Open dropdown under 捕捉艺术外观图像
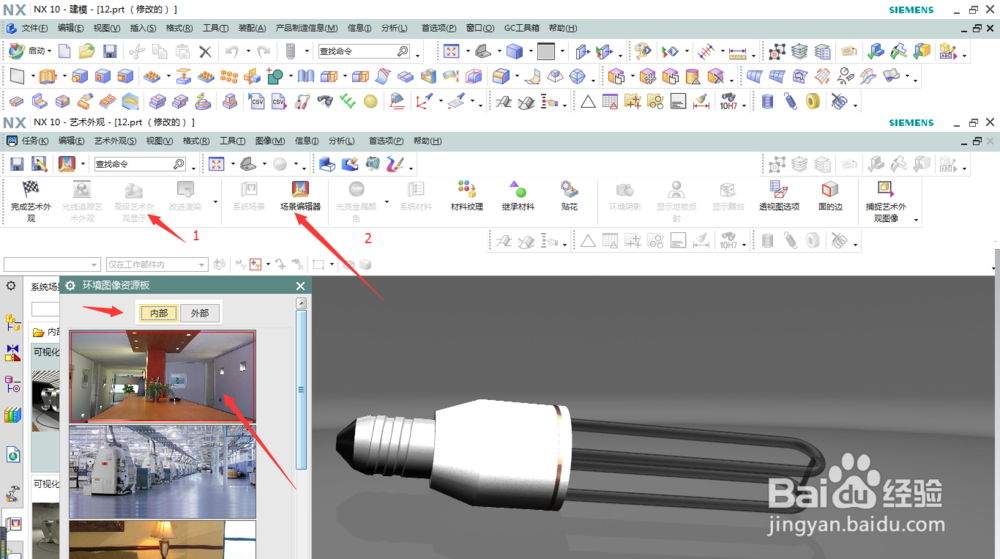Screen dimensions: 1000x559 point(916,220)
